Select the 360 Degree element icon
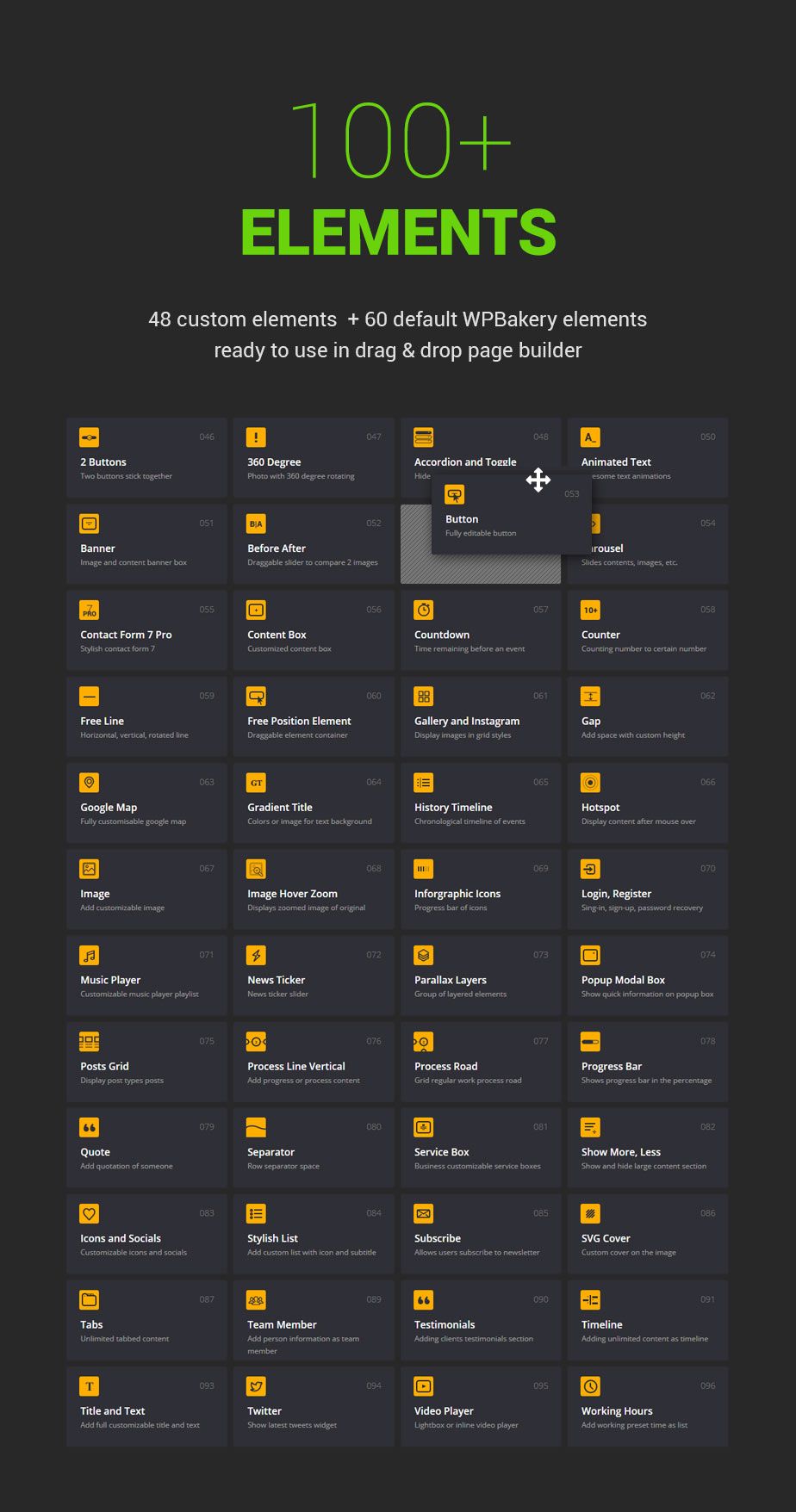The height and width of the screenshot is (1512, 796). click(256, 437)
